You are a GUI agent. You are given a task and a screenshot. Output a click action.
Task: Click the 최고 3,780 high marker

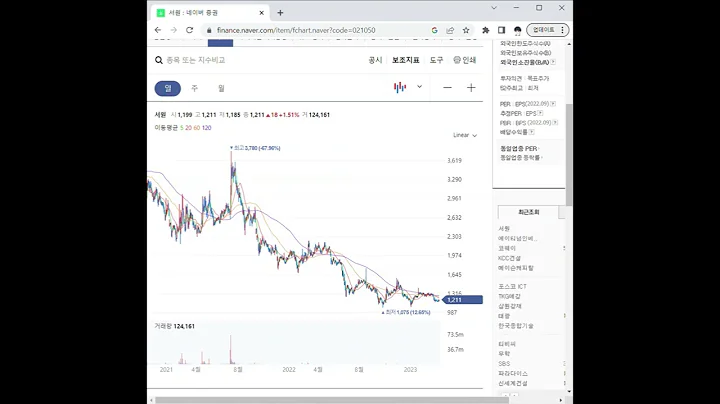[x=255, y=148]
